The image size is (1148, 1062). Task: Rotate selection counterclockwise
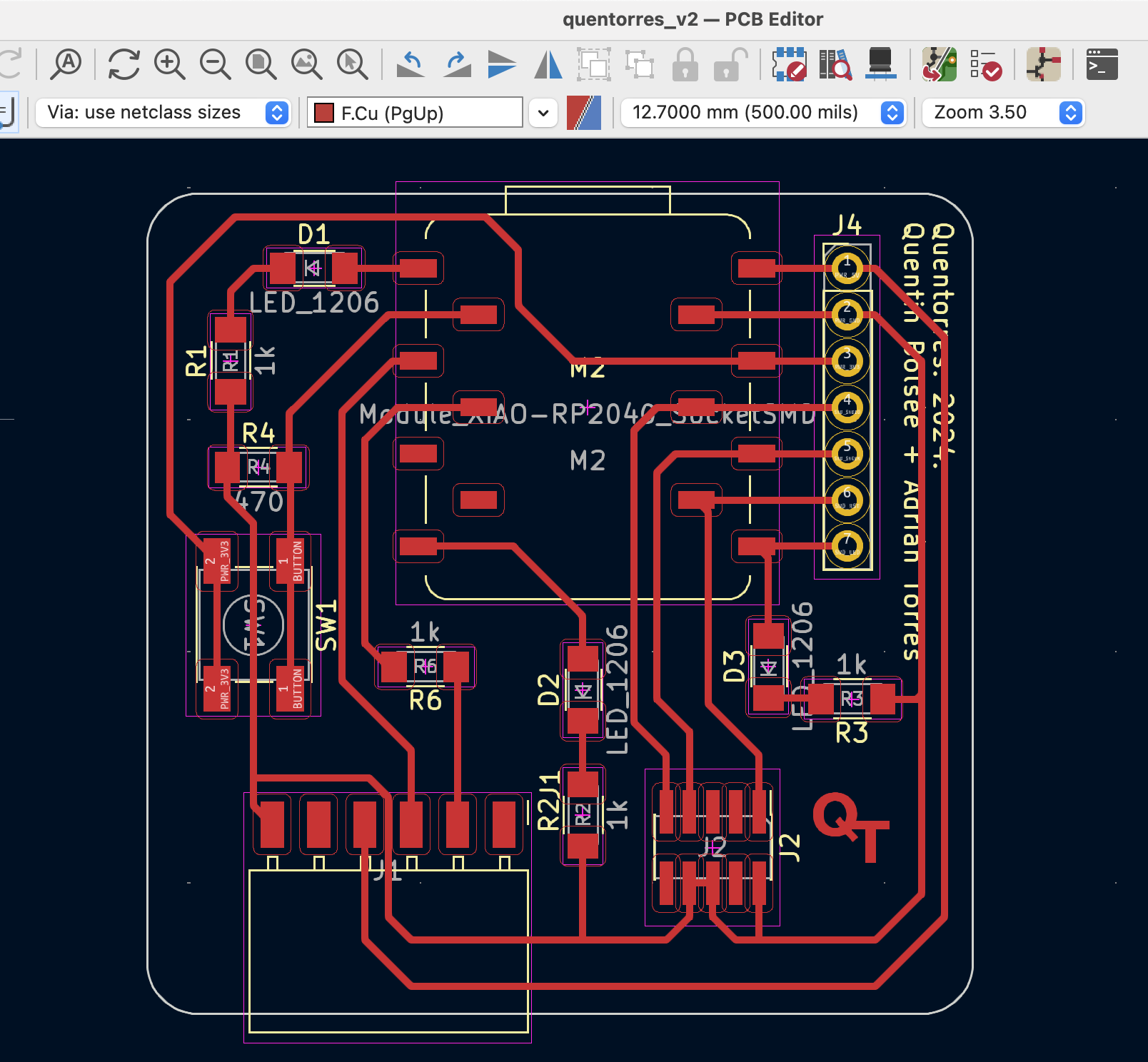pos(411,64)
